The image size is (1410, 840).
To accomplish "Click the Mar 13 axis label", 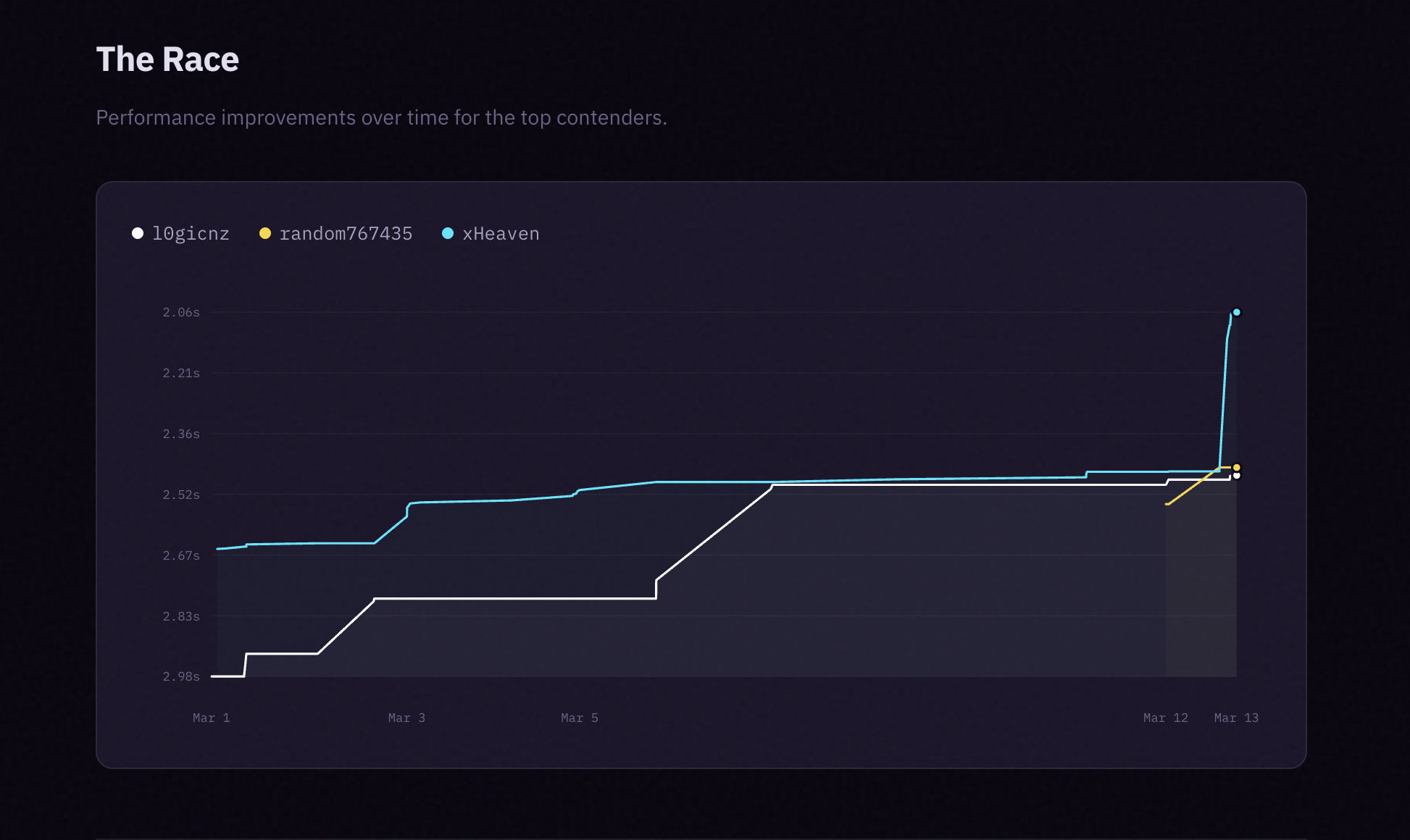I will click(x=1236, y=718).
